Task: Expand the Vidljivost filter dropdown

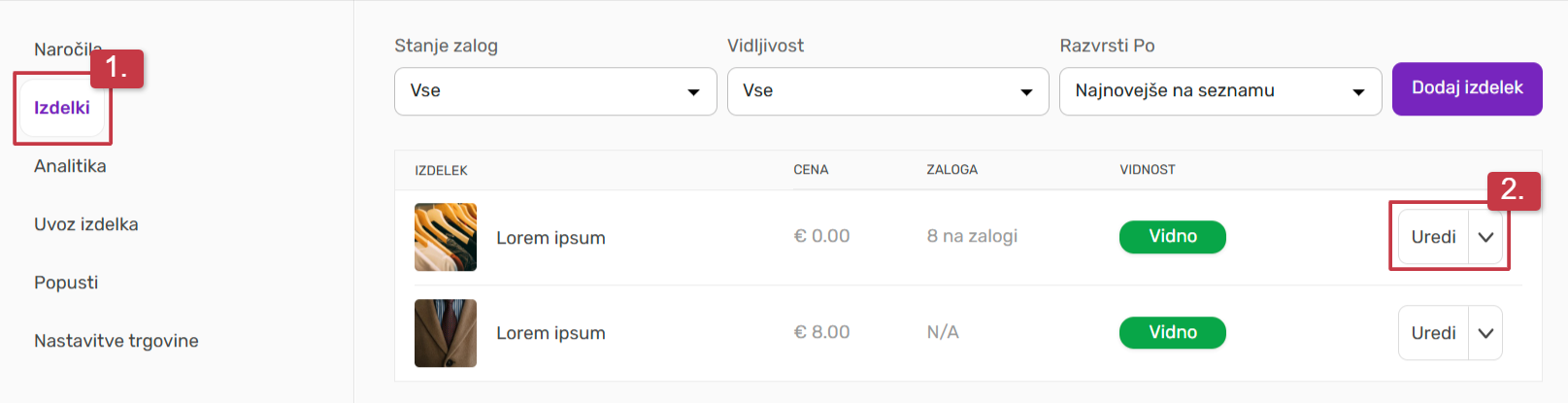Action: pyautogui.click(x=887, y=91)
